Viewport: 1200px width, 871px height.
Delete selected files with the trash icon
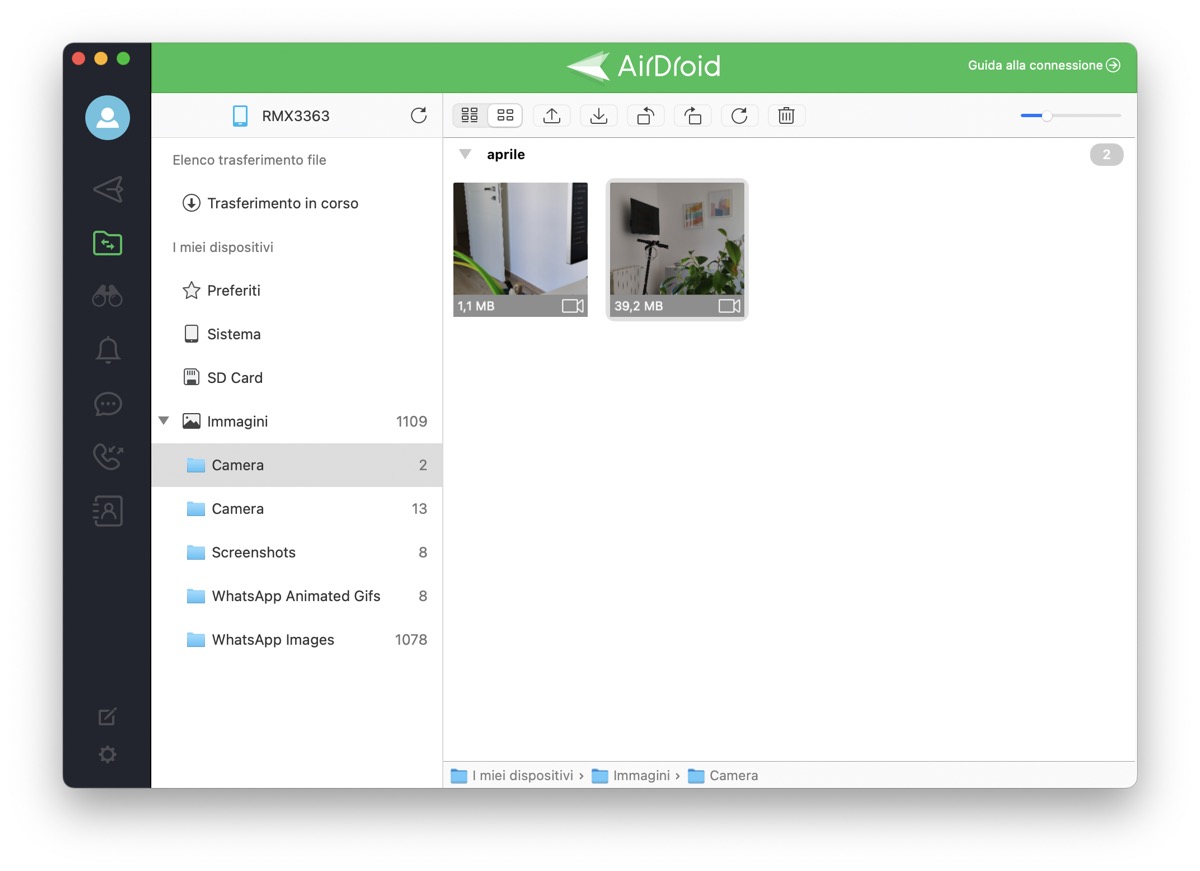coord(786,115)
